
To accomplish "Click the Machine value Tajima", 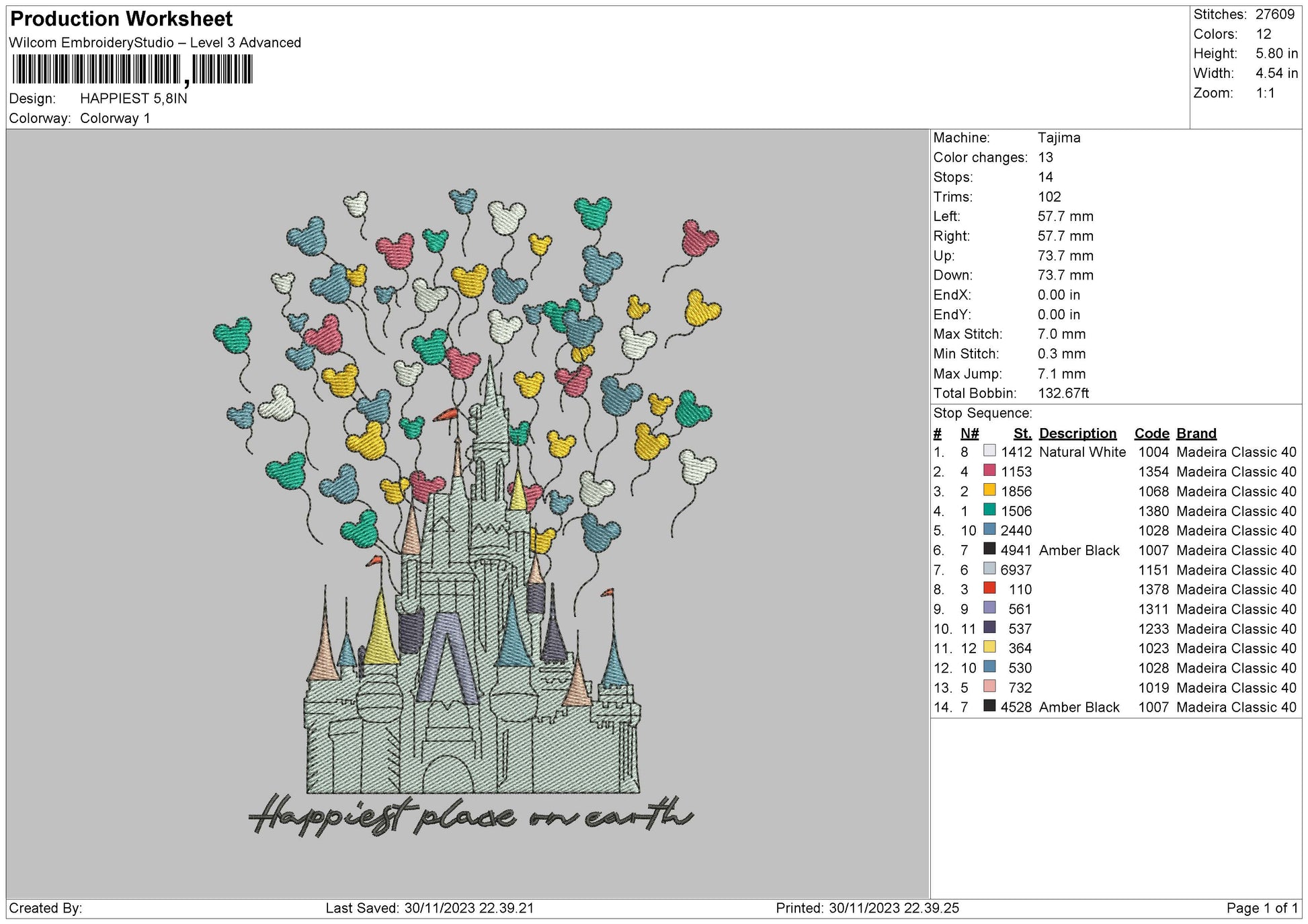I will pyautogui.click(x=1059, y=139).
